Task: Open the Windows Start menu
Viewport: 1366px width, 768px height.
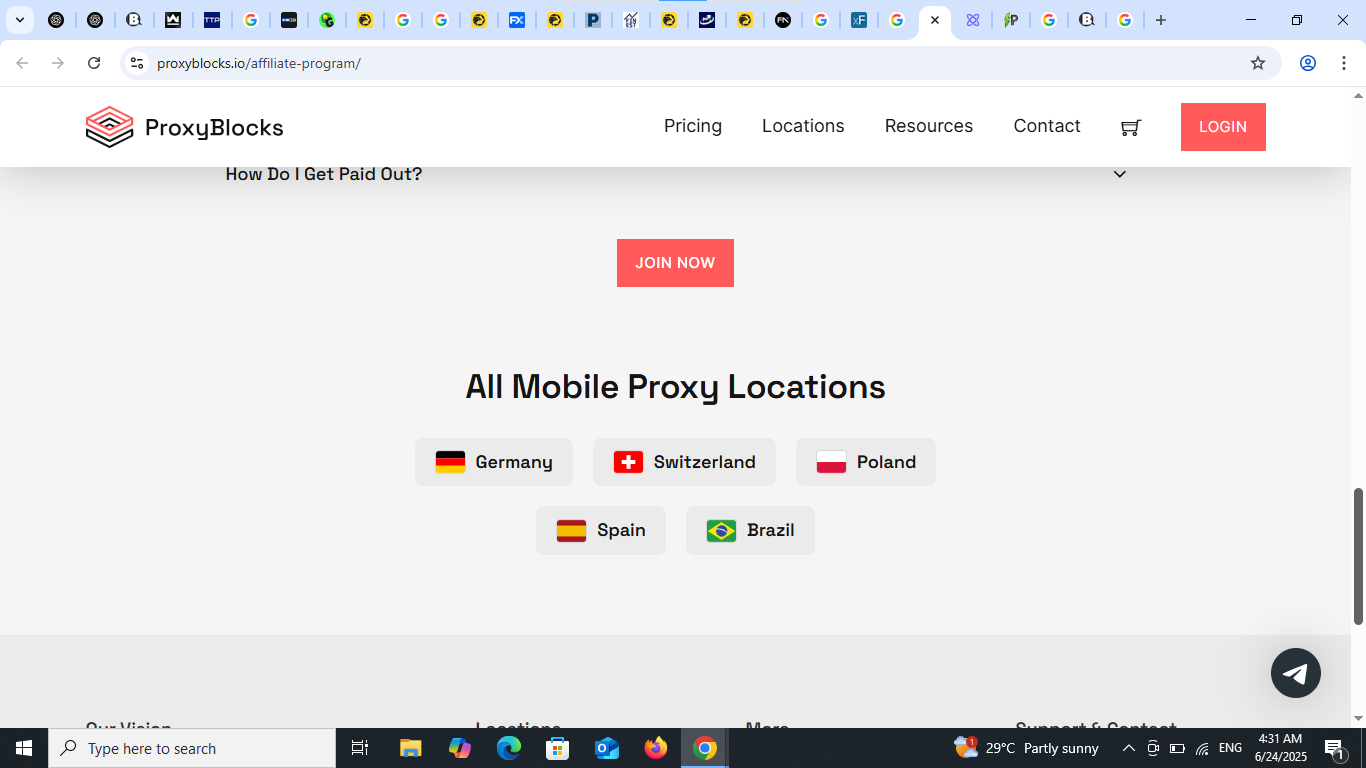Action: pyautogui.click(x=24, y=748)
